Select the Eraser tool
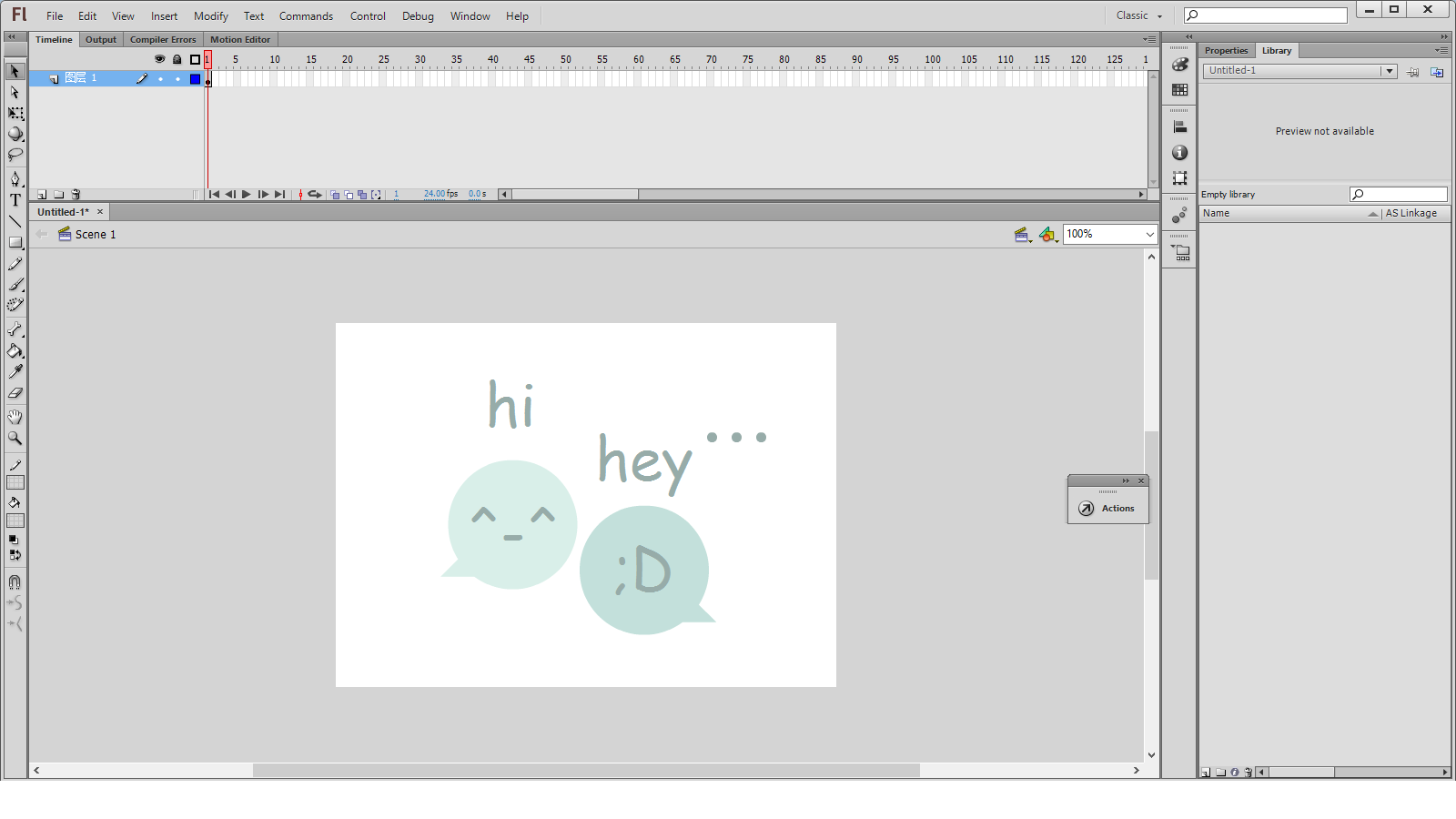 click(x=15, y=393)
